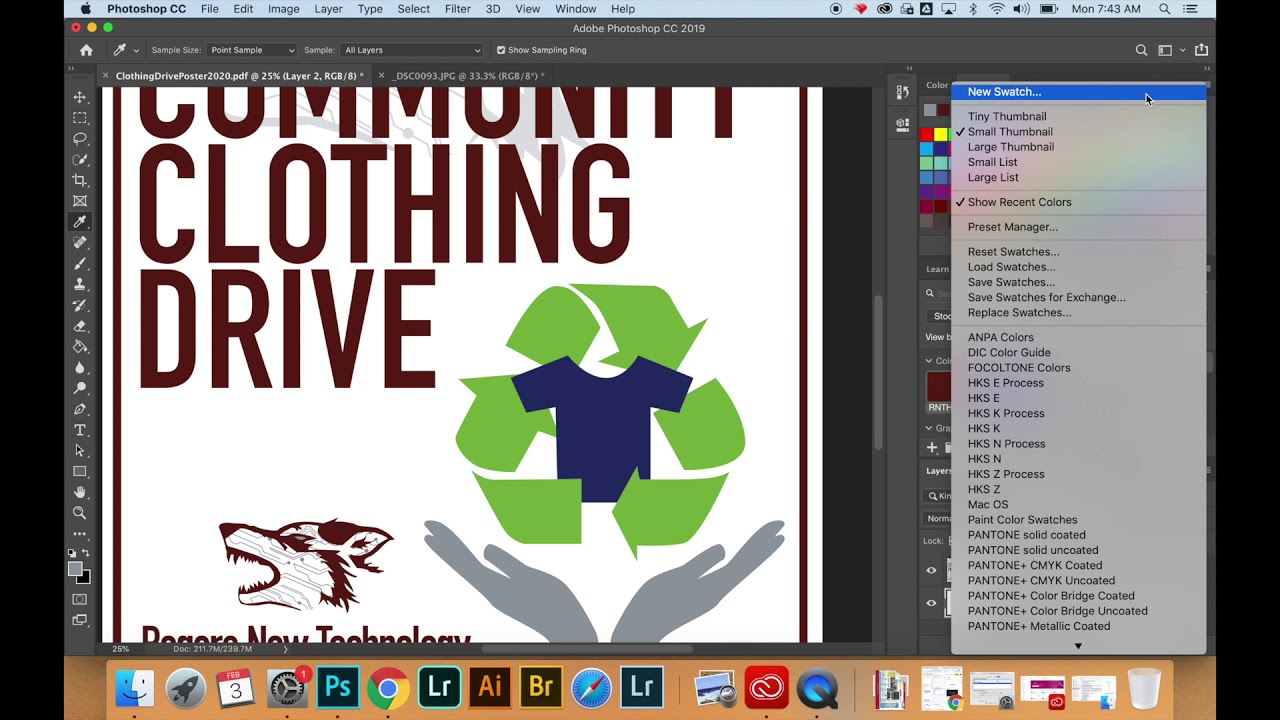Screen dimensions: 1280x720
Task: Select the Rectangular Marquee tool
Action: pyautogui.click(x=80, y=118)
